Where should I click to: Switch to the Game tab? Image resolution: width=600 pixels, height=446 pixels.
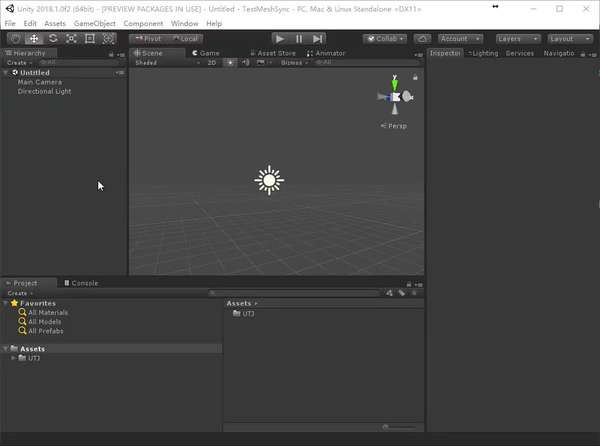pos(206,53)
